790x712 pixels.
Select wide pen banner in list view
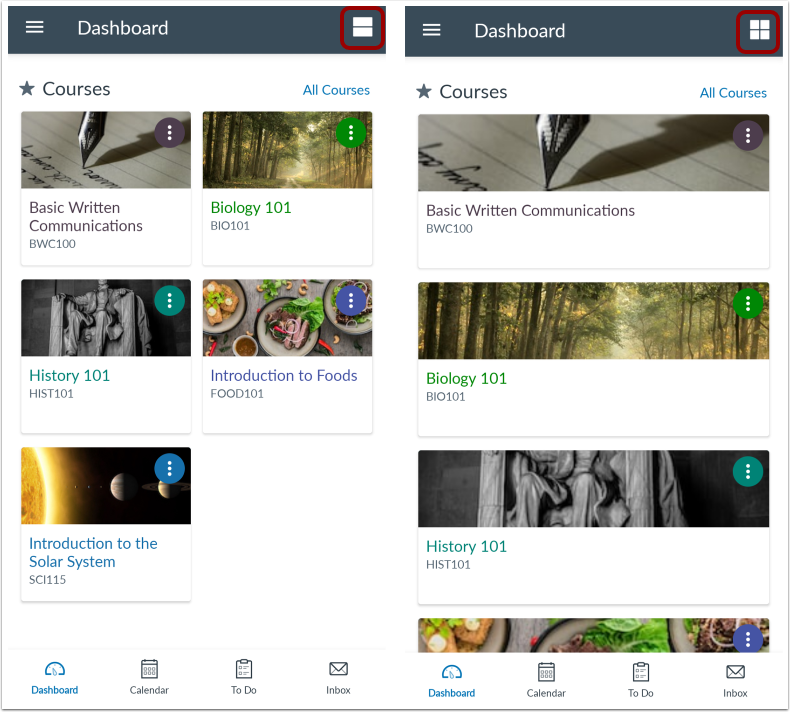[x=594, y=153]
